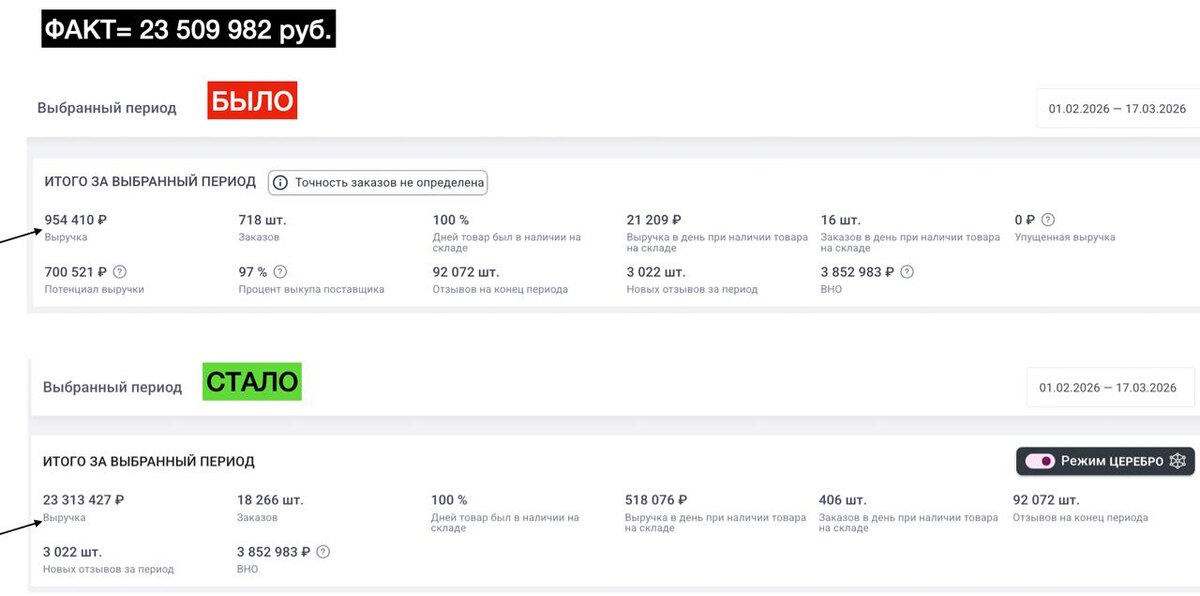The width and height of the screenshot is (1200, 596).
Task: Click info icon in order accuracy badge
Action: [x=280, y=182]
